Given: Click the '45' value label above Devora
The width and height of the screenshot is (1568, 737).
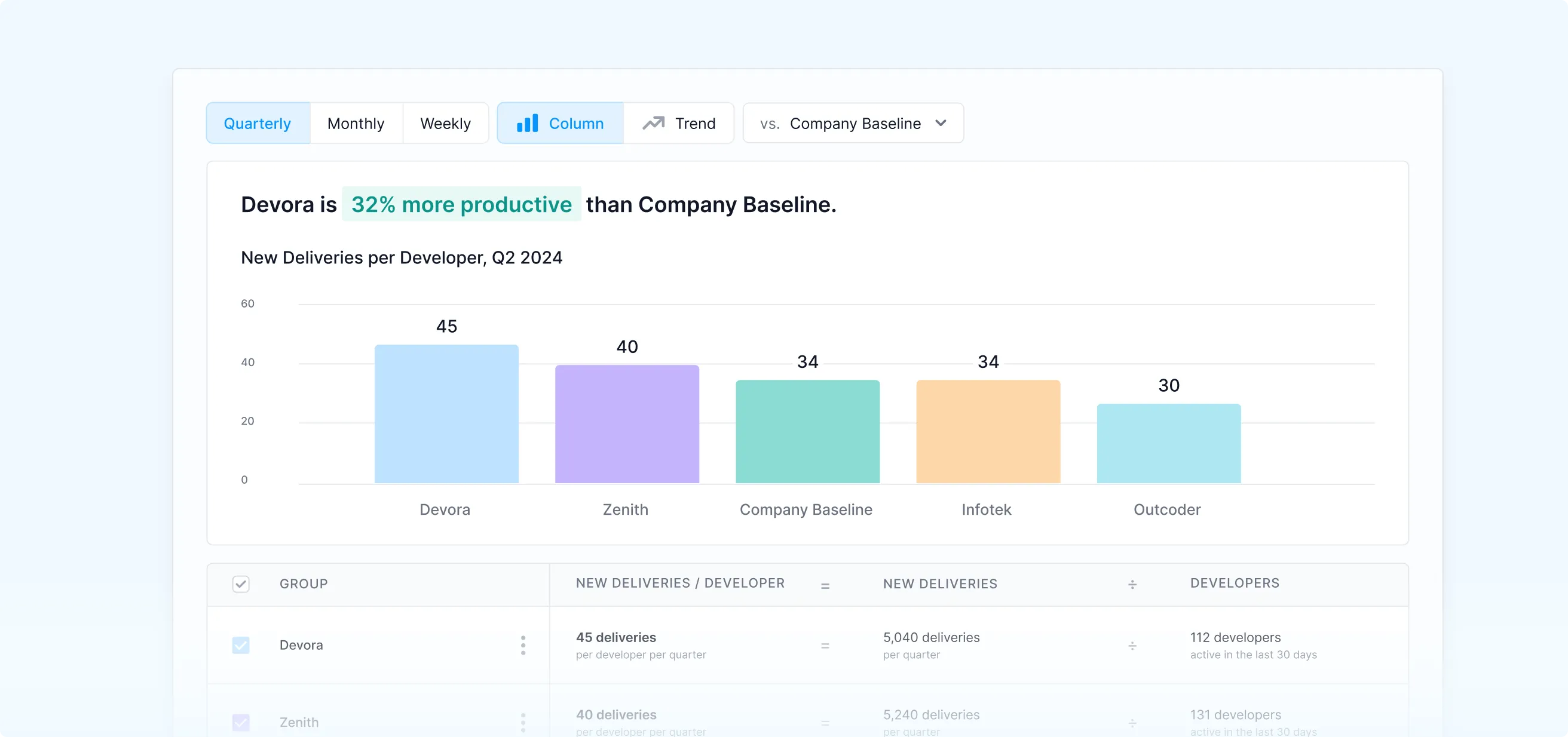Looking at the screenshot, I should coord(446,326).
